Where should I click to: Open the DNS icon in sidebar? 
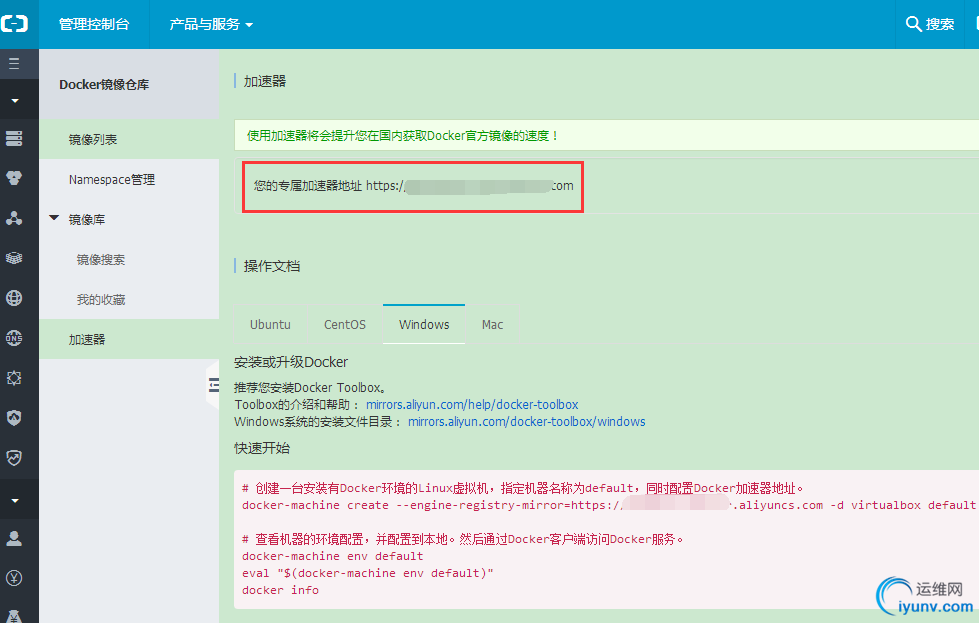pos(14,338)
